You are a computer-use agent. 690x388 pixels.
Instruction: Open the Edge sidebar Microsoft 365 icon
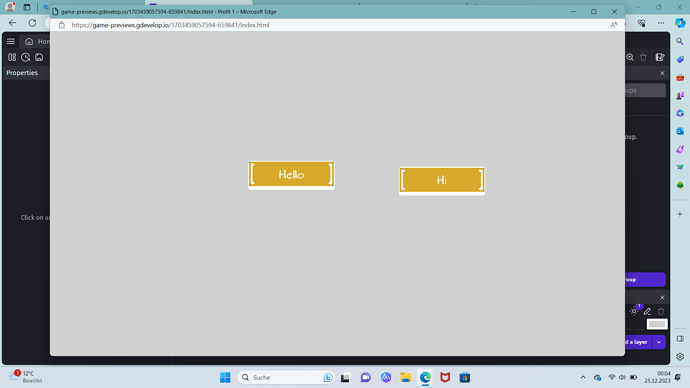tap(680, 113)
